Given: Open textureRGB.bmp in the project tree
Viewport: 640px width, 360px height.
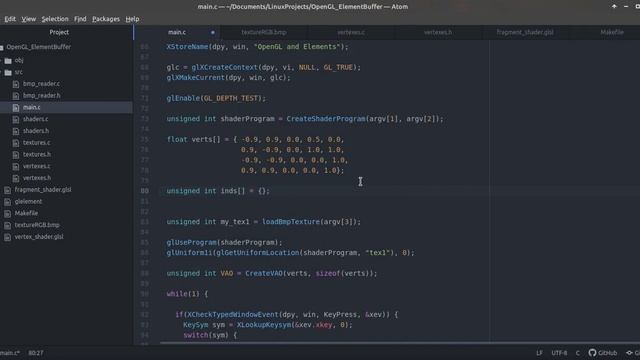Looking at the screenshot, I should (x=37, y=225).
